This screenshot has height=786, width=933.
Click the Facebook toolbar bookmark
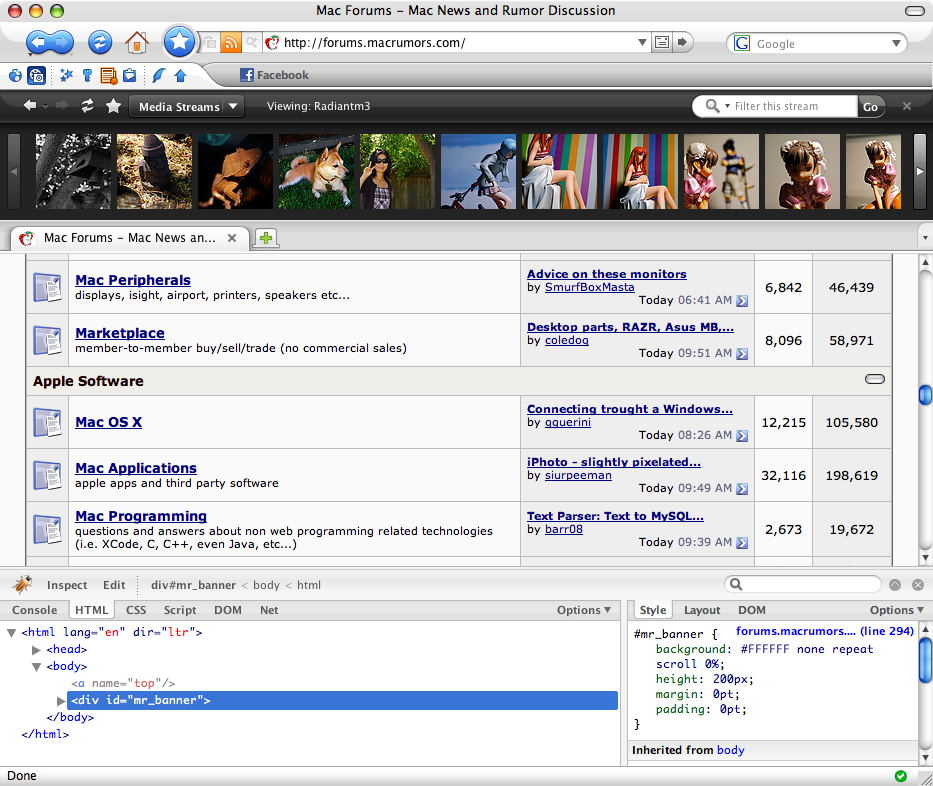point(274,75)
